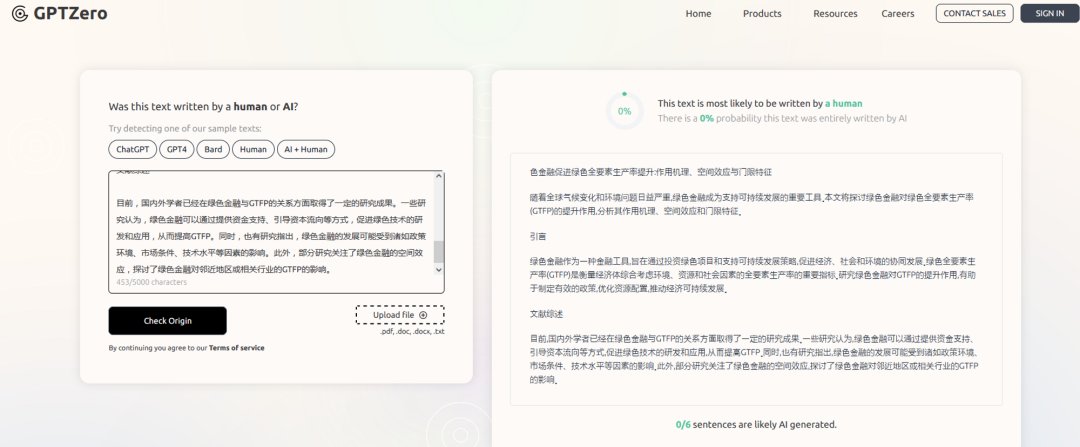1080x447 pixels.
Task: Click the Check Origin button
Action: point(167,321)
